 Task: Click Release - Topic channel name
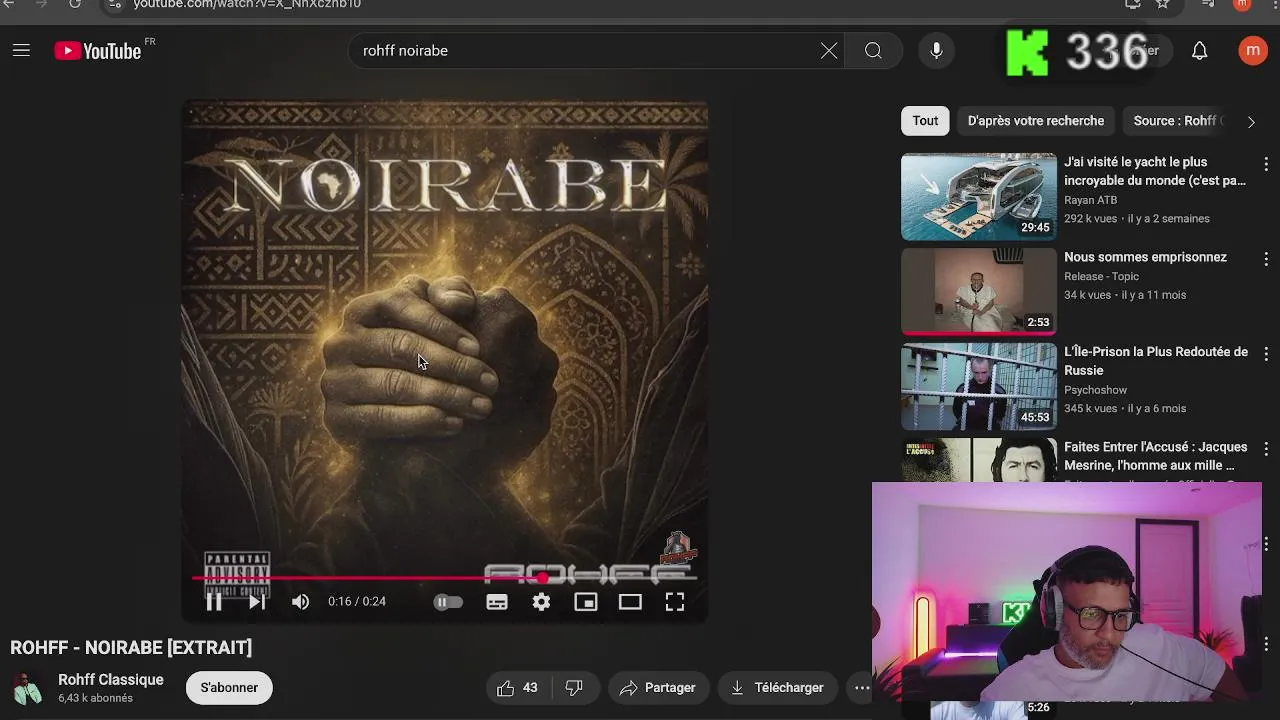[x=1101, y=276]
